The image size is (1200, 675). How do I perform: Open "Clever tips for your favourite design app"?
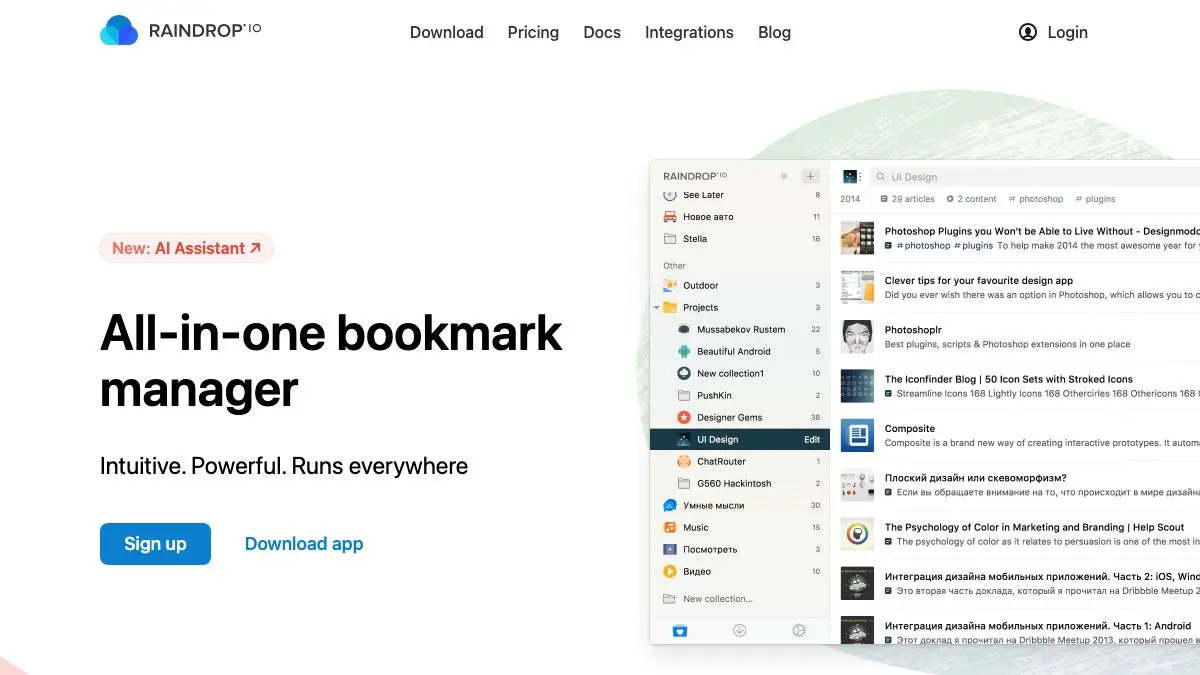click(979, 281)
